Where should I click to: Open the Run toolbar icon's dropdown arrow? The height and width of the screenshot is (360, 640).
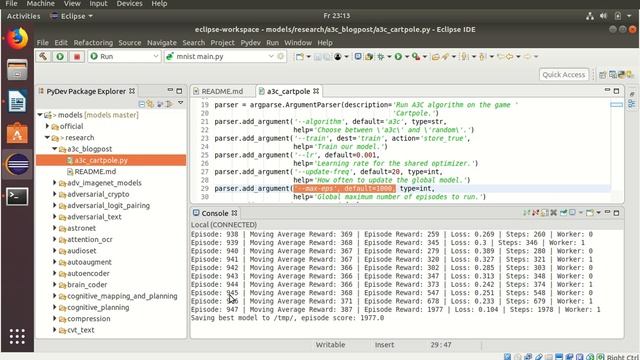407,57
